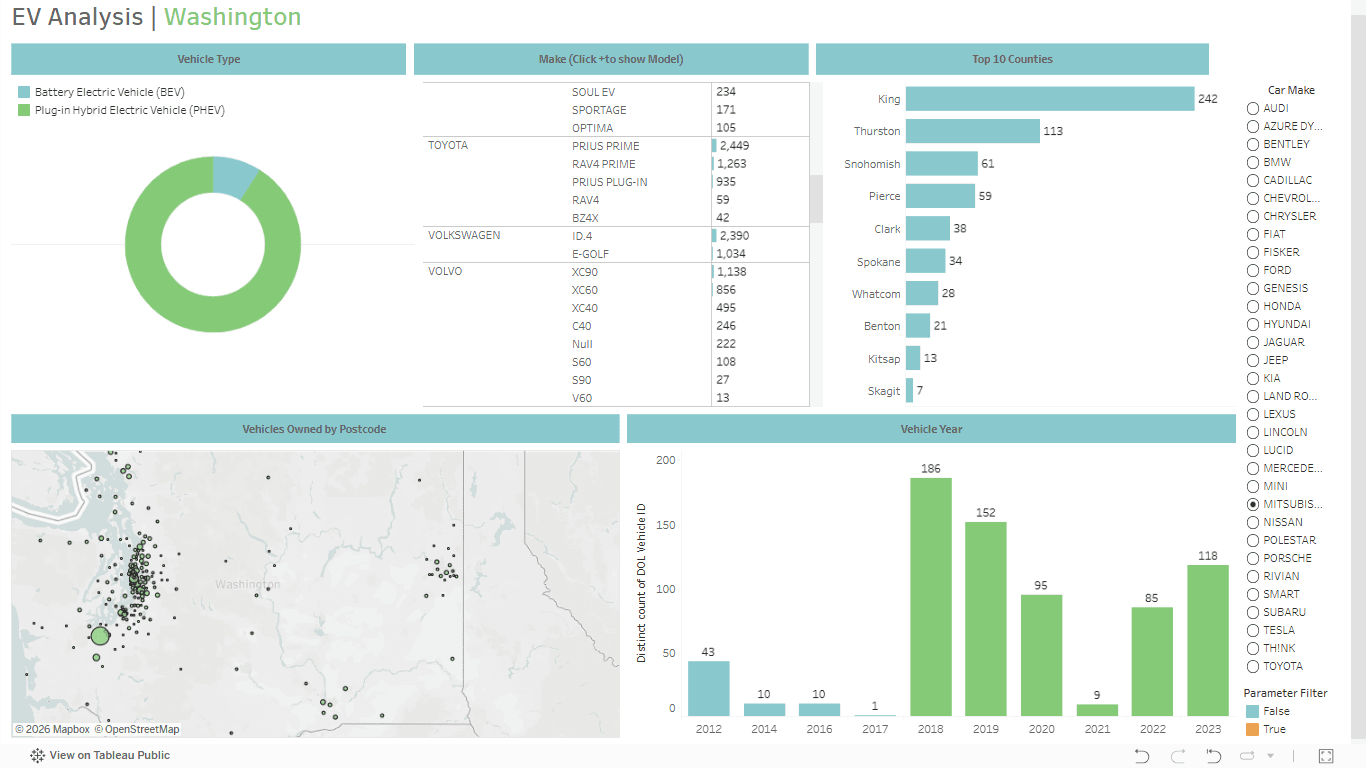The image size is (1366, 768).
Task: Click the 2021 bar labeled 9
Action: 1097,710
